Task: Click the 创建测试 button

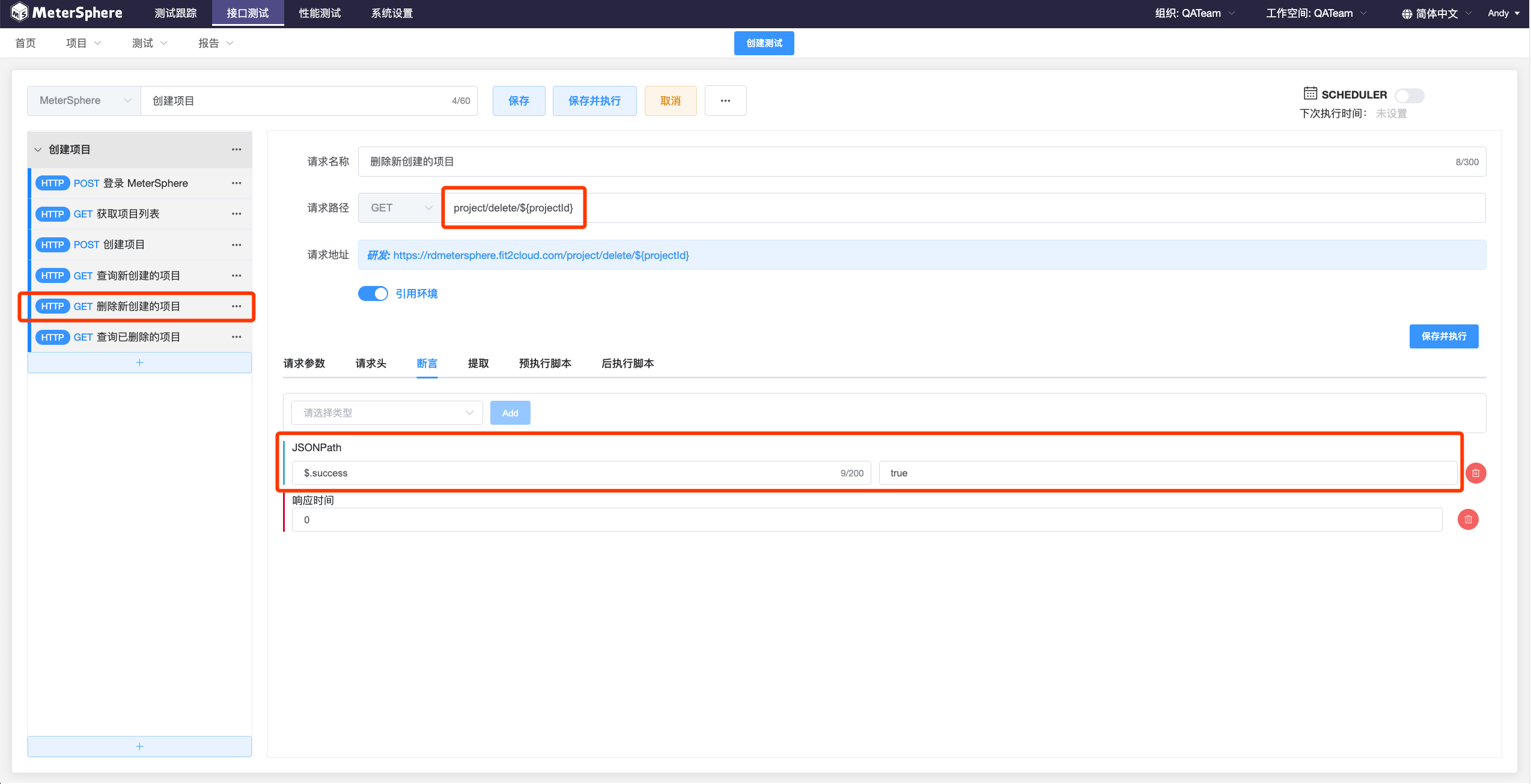Action: tap(764, 43)
